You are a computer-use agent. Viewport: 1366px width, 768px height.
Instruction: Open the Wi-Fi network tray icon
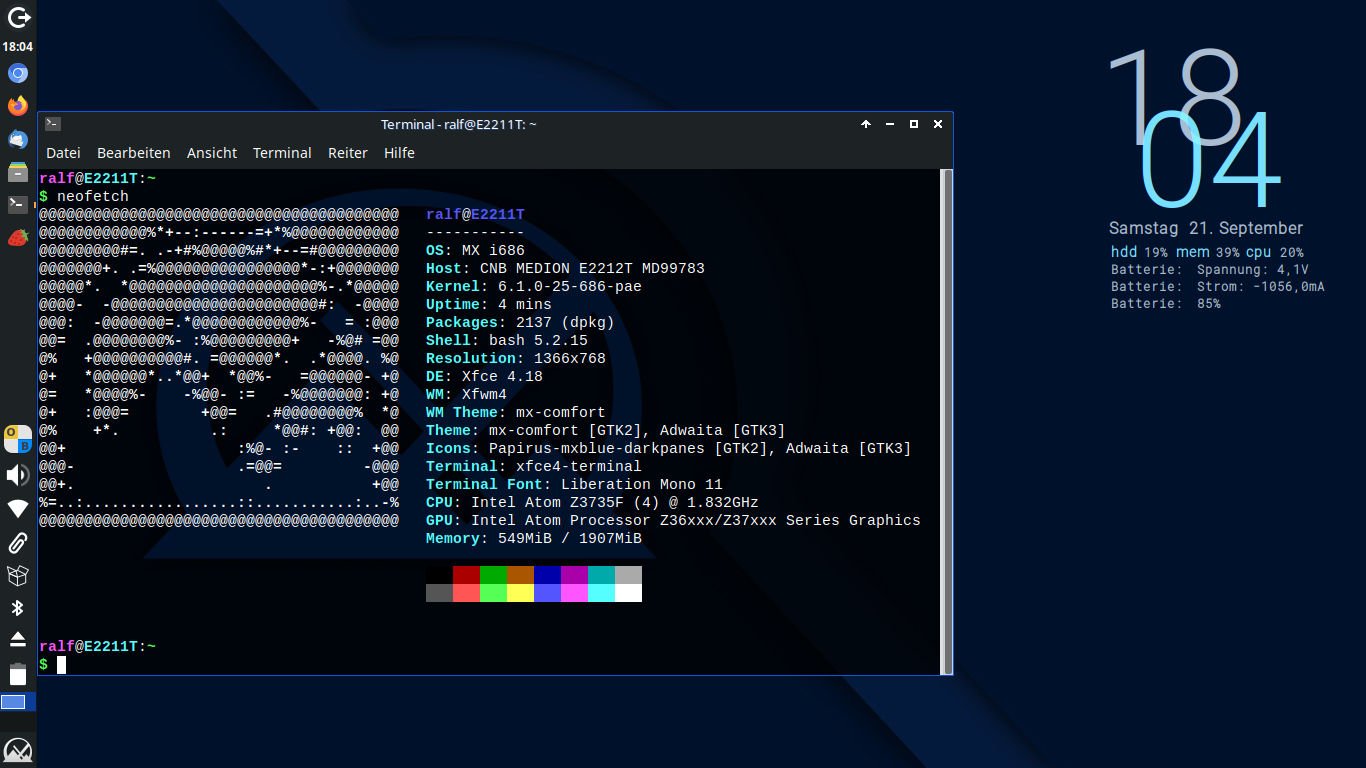click(18, 509)
